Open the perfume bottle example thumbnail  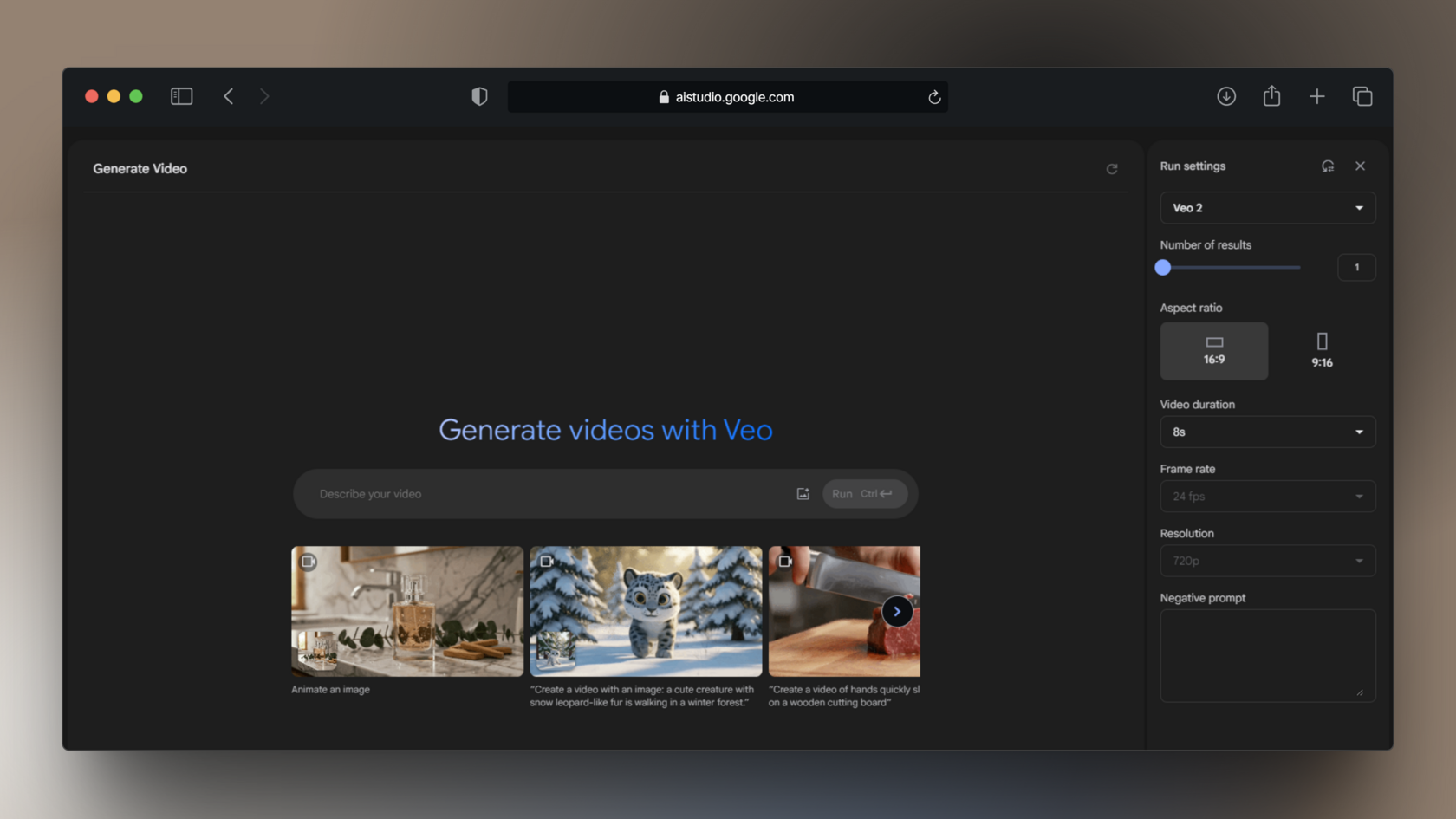point(407,611)
